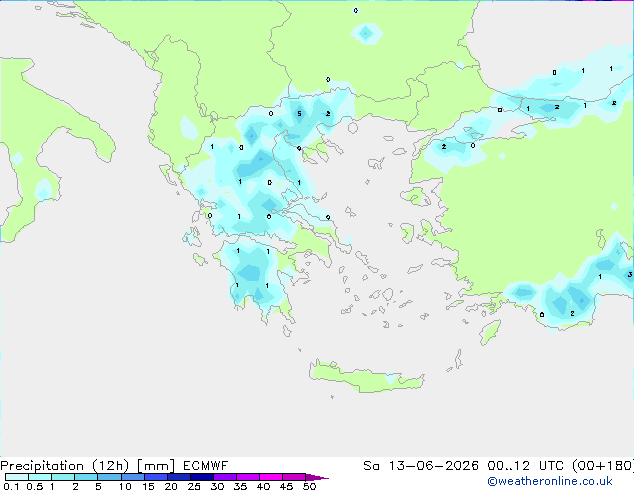Select the 2–5 mm legend color swatch
The width and height of the screenshot is (634, 490).
click(86, 477)
